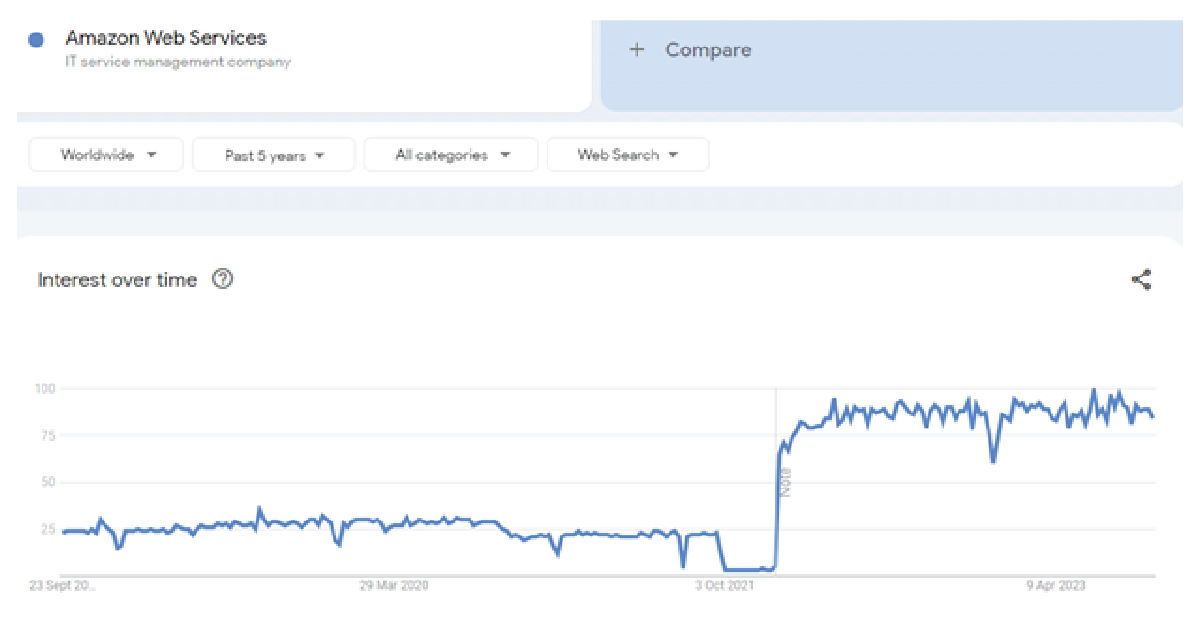Click the Note marker on the chart
Image resolution: width=1200 pixels, height=628 pixels.
click(x=785, y=483)
